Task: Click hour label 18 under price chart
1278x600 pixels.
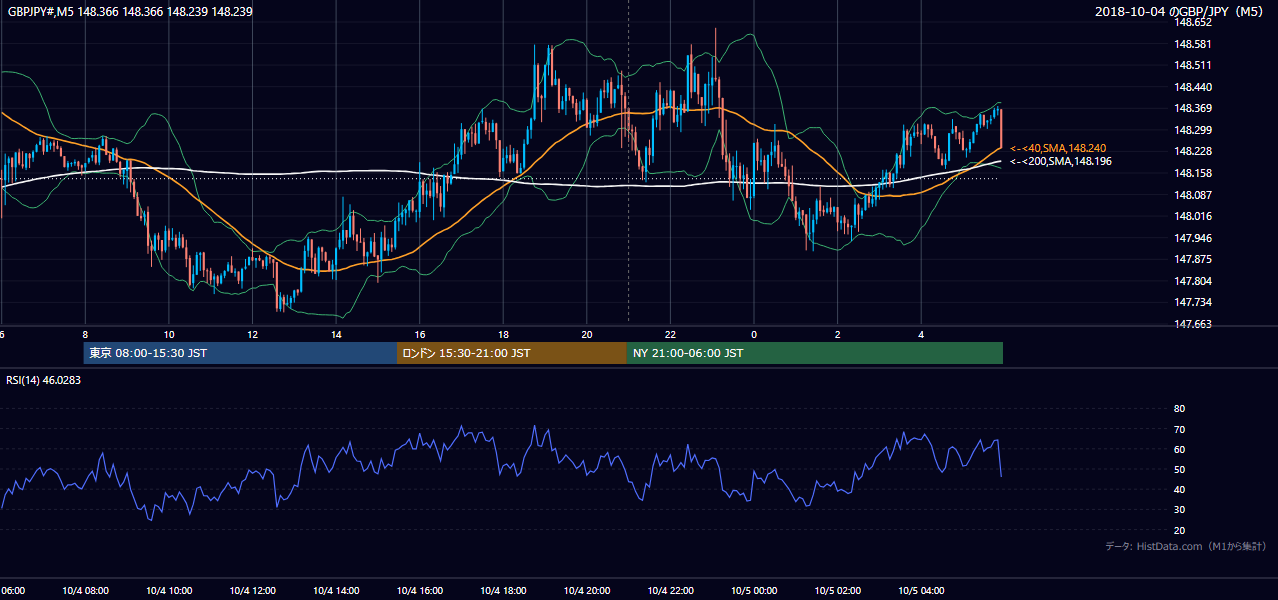Action: pyautogui.click(x=503, y=335)
